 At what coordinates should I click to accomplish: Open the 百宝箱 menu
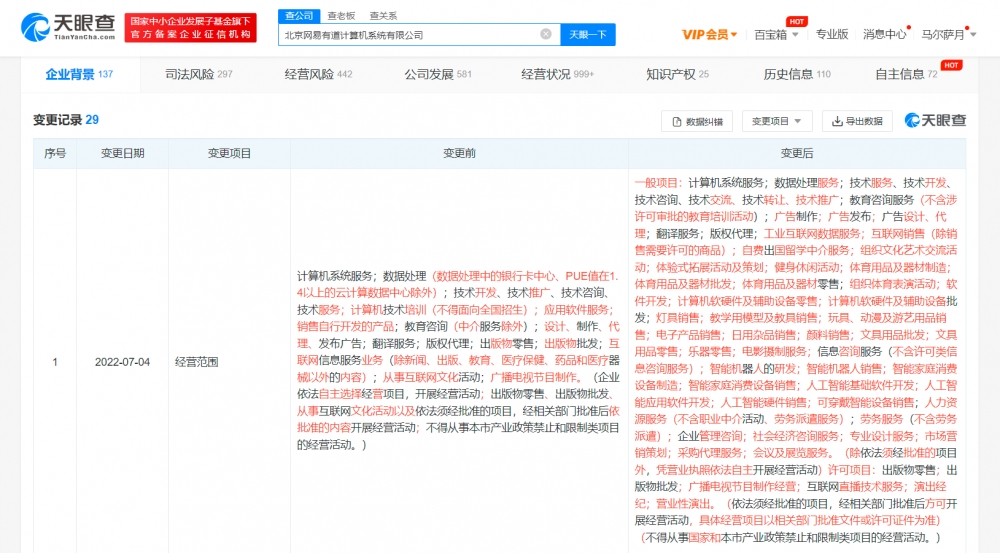click(x=776, y=34)
